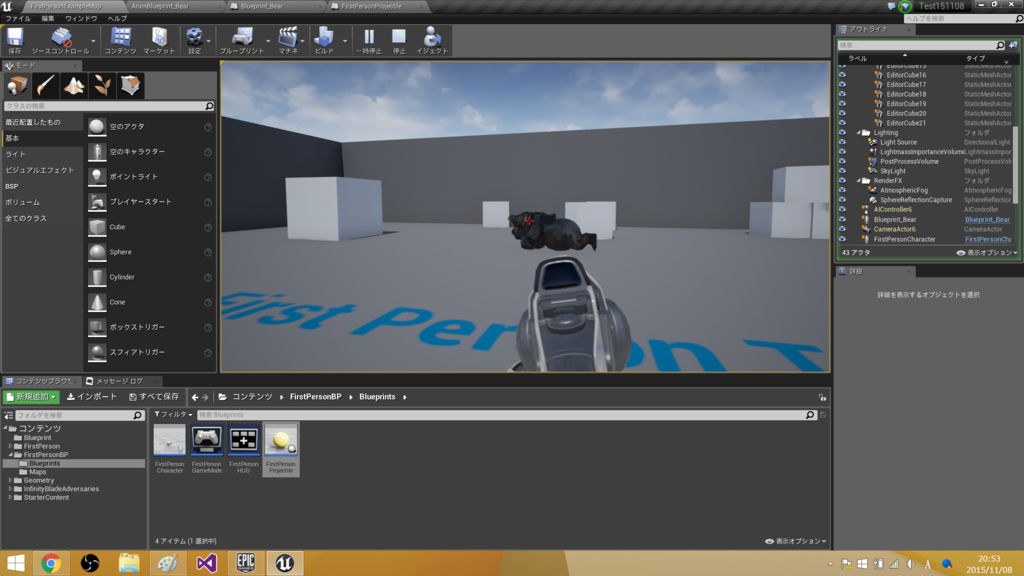Collapse the Lighting folder in outliner
This screenshot has height=576, width=1024.
click(859, 133)
